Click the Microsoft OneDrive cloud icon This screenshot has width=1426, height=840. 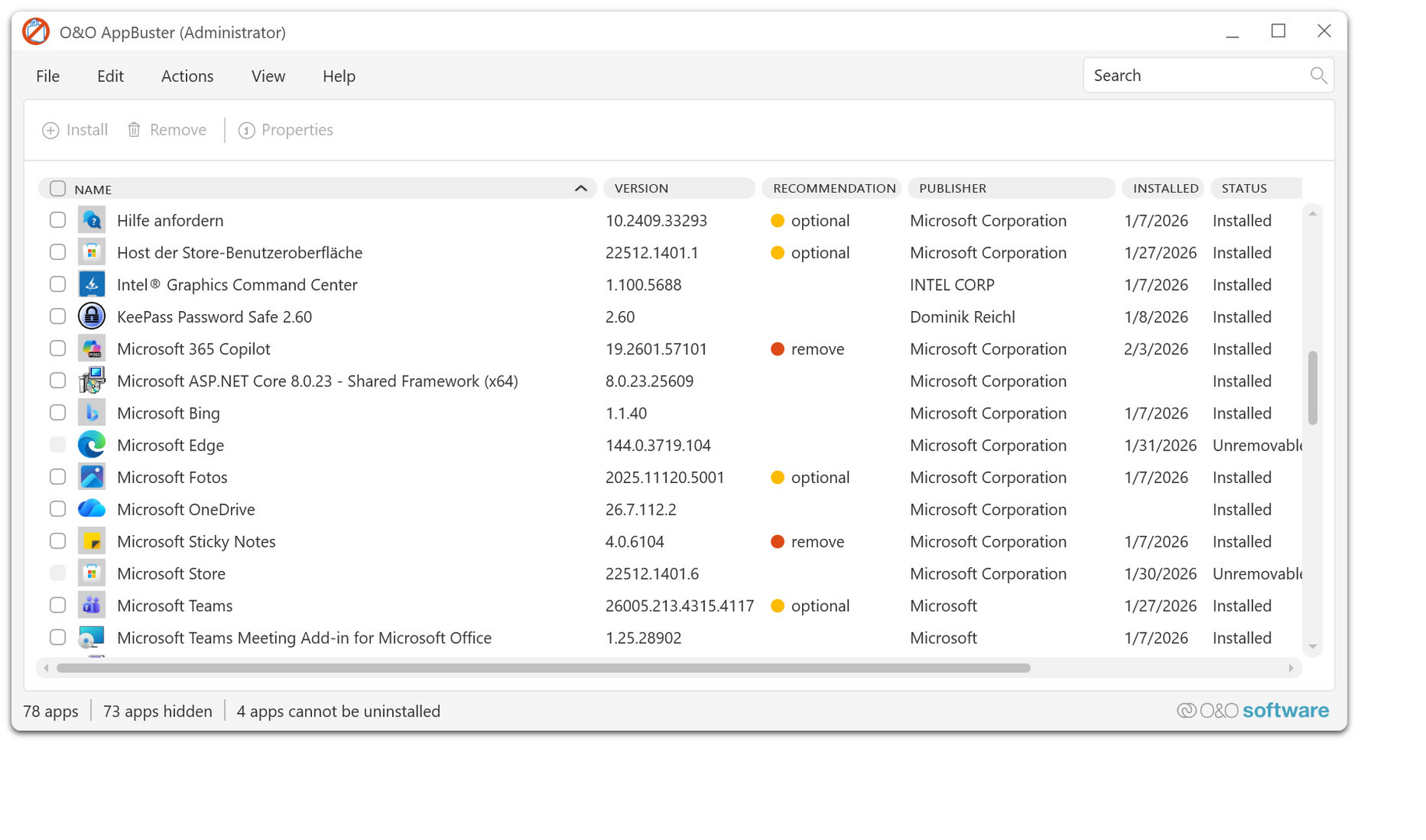[x=92, y=509]
